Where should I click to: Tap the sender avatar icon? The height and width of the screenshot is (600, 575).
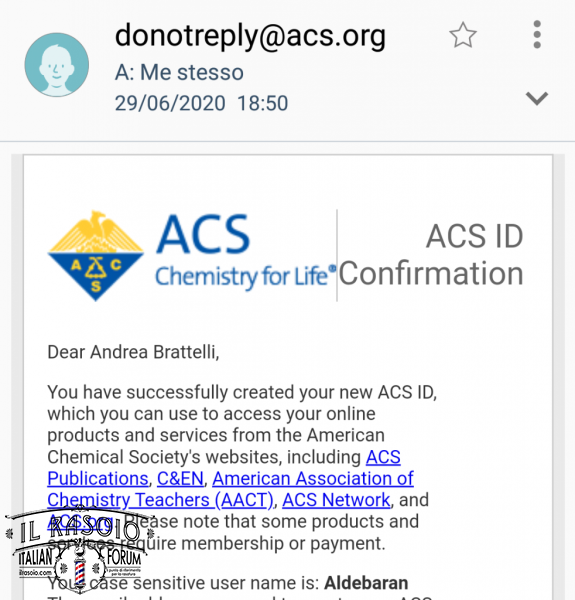[x=57, y=65]
